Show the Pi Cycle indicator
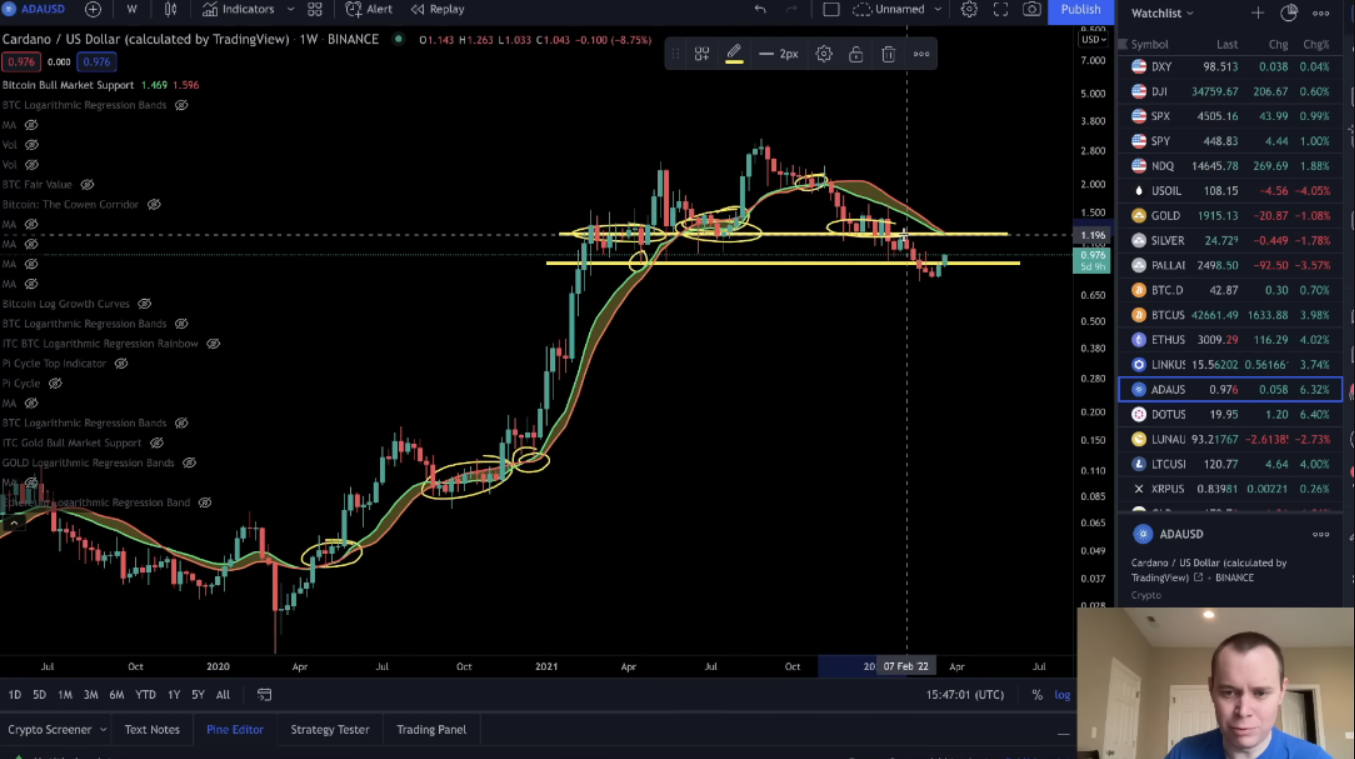The height and width of the screenshot is (759, 1355). point(55,383)
